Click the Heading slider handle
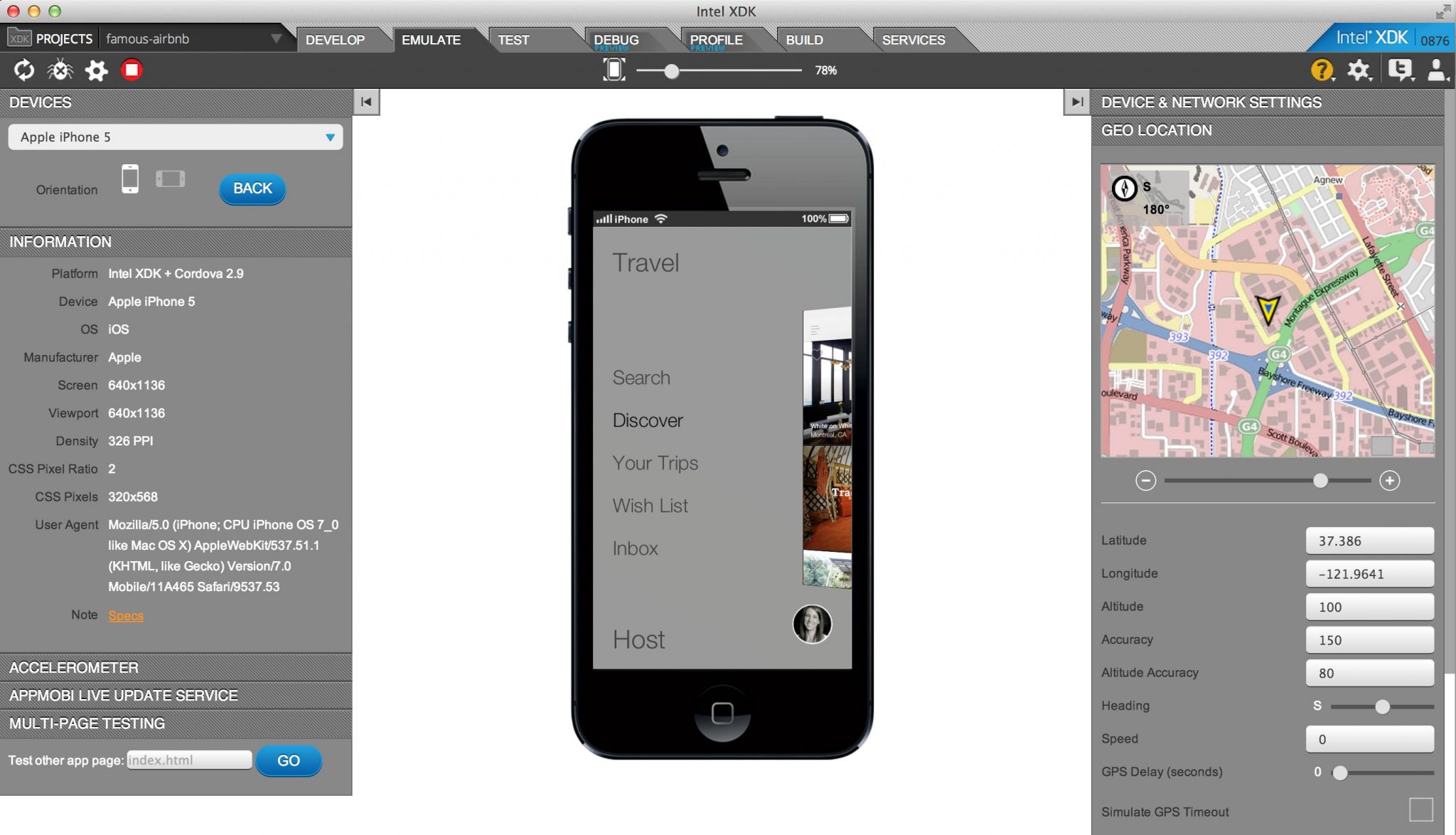 [x=1382, y=706]
